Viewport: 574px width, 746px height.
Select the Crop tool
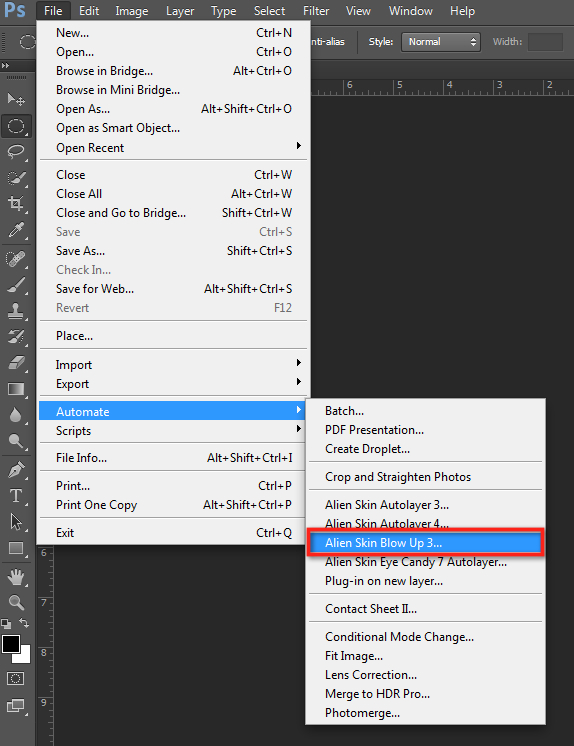coord(16,204)
